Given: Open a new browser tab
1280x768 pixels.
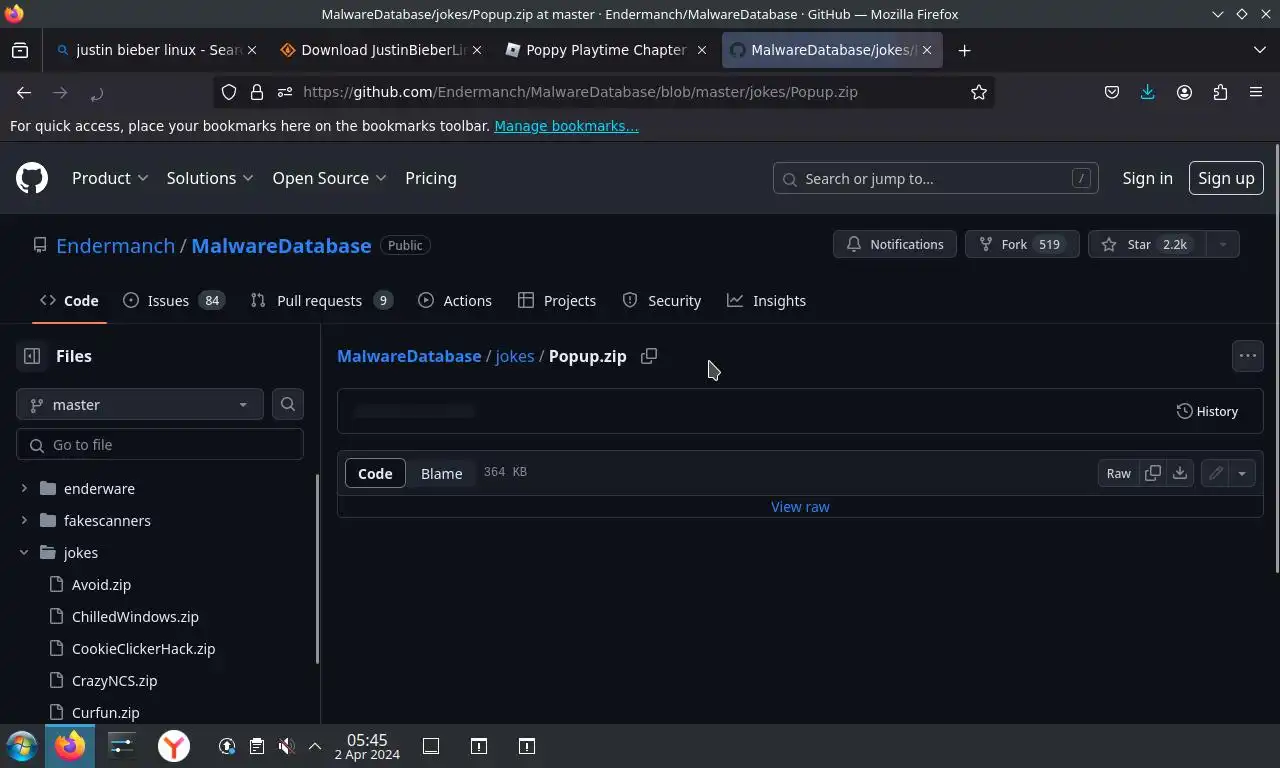Looking at the screenshot, I should click(x=964, y=50).
